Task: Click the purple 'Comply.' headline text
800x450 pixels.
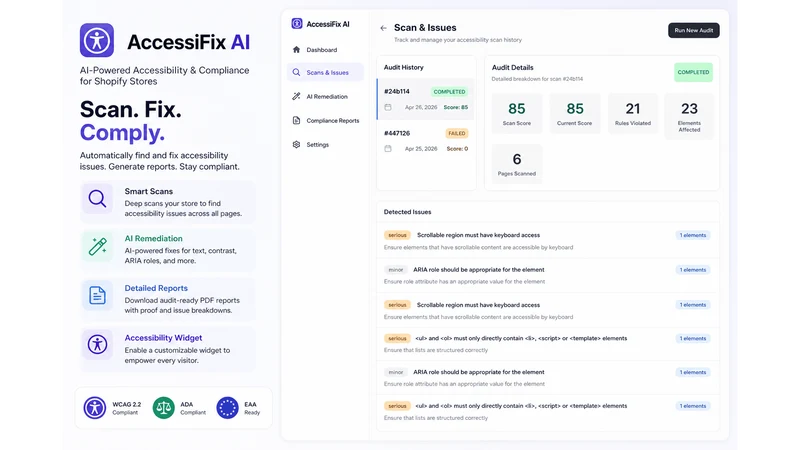Action: tap(122, 133)
